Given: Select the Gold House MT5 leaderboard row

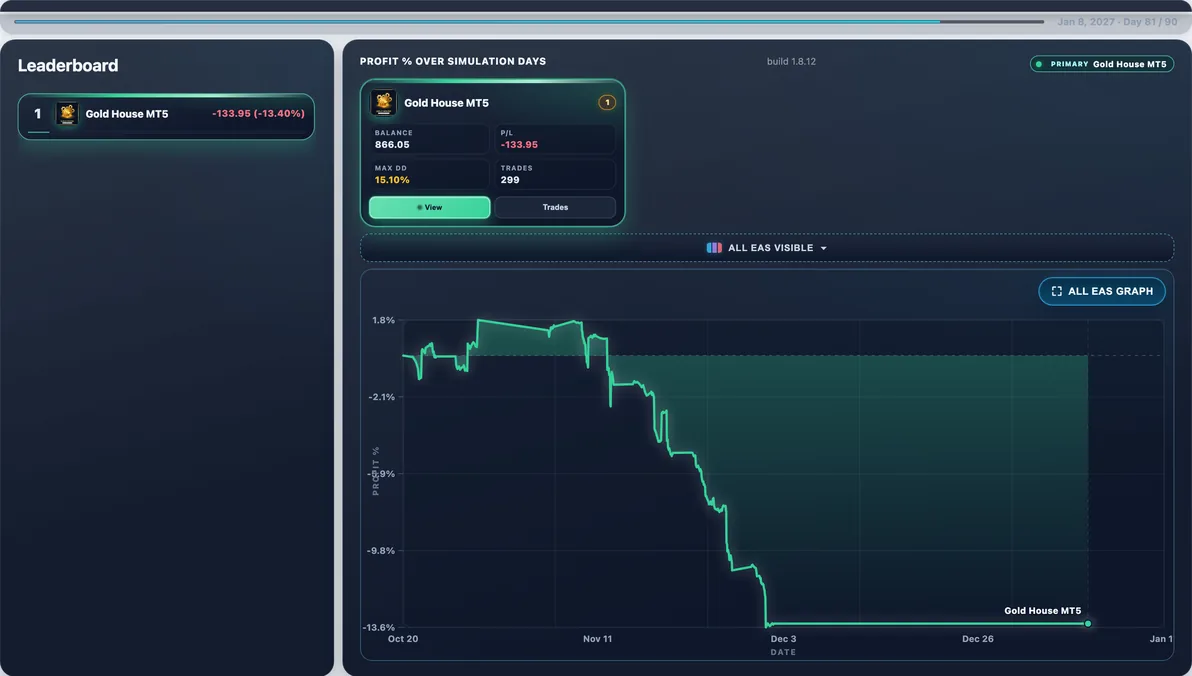Looking at the screenshot, I should coord(166,116).
